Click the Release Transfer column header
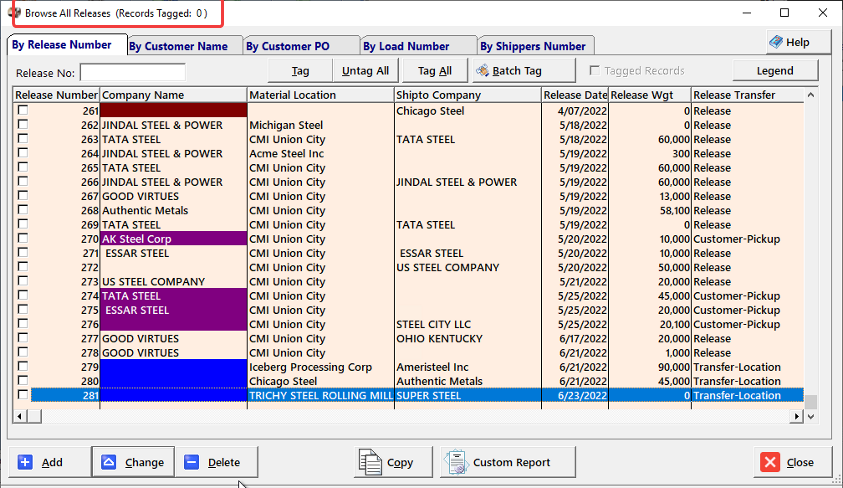 pos(748,95)
